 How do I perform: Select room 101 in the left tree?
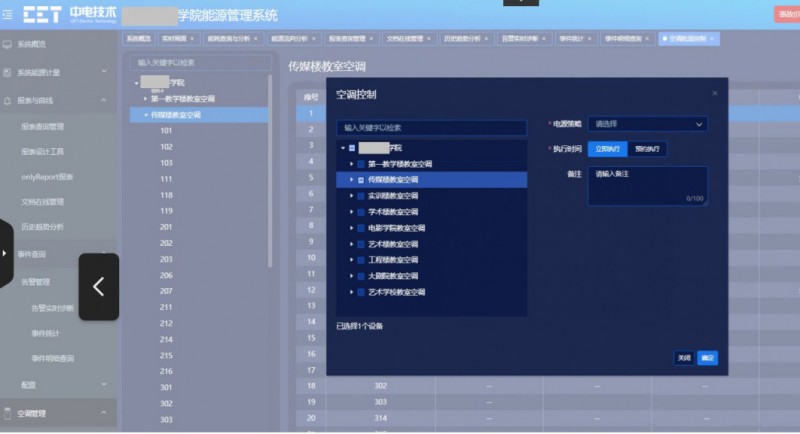point(166,131)
